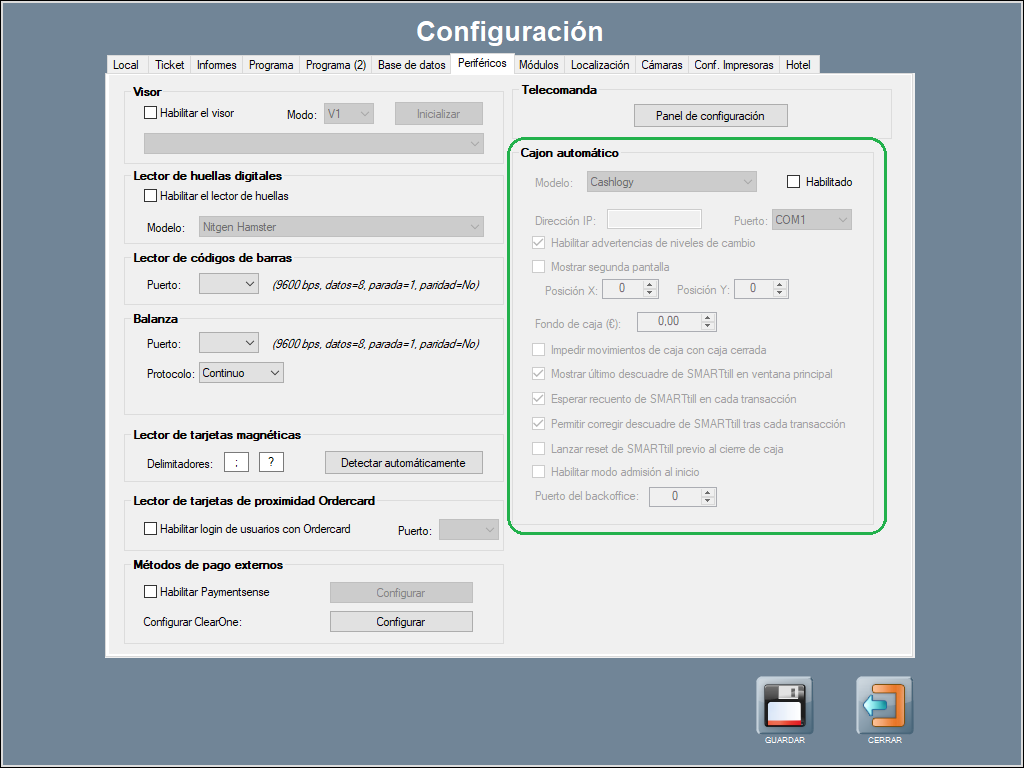Toggle Habilitar el lector de huellas
Viewport: 1024px width, 768px height.
(152, 196)
